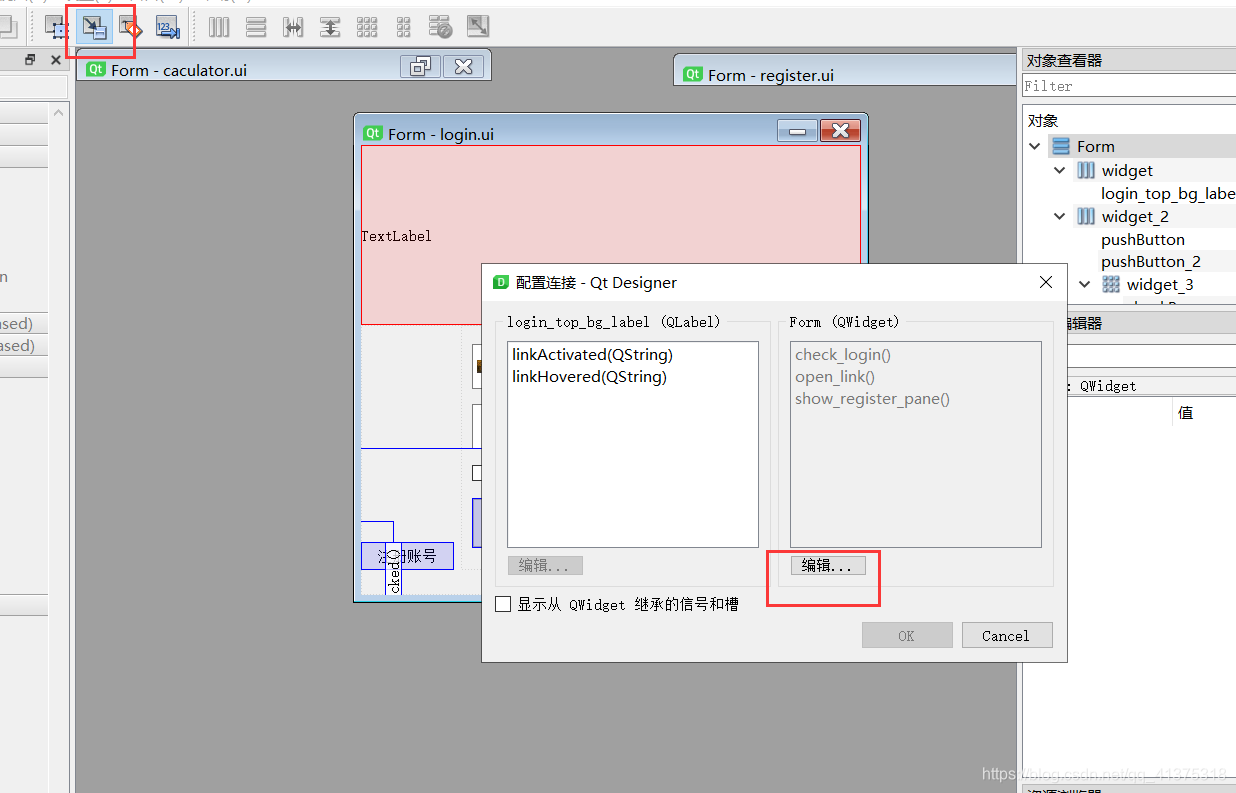Select pushButton_2 in the object tree

tap(1151, 261)
